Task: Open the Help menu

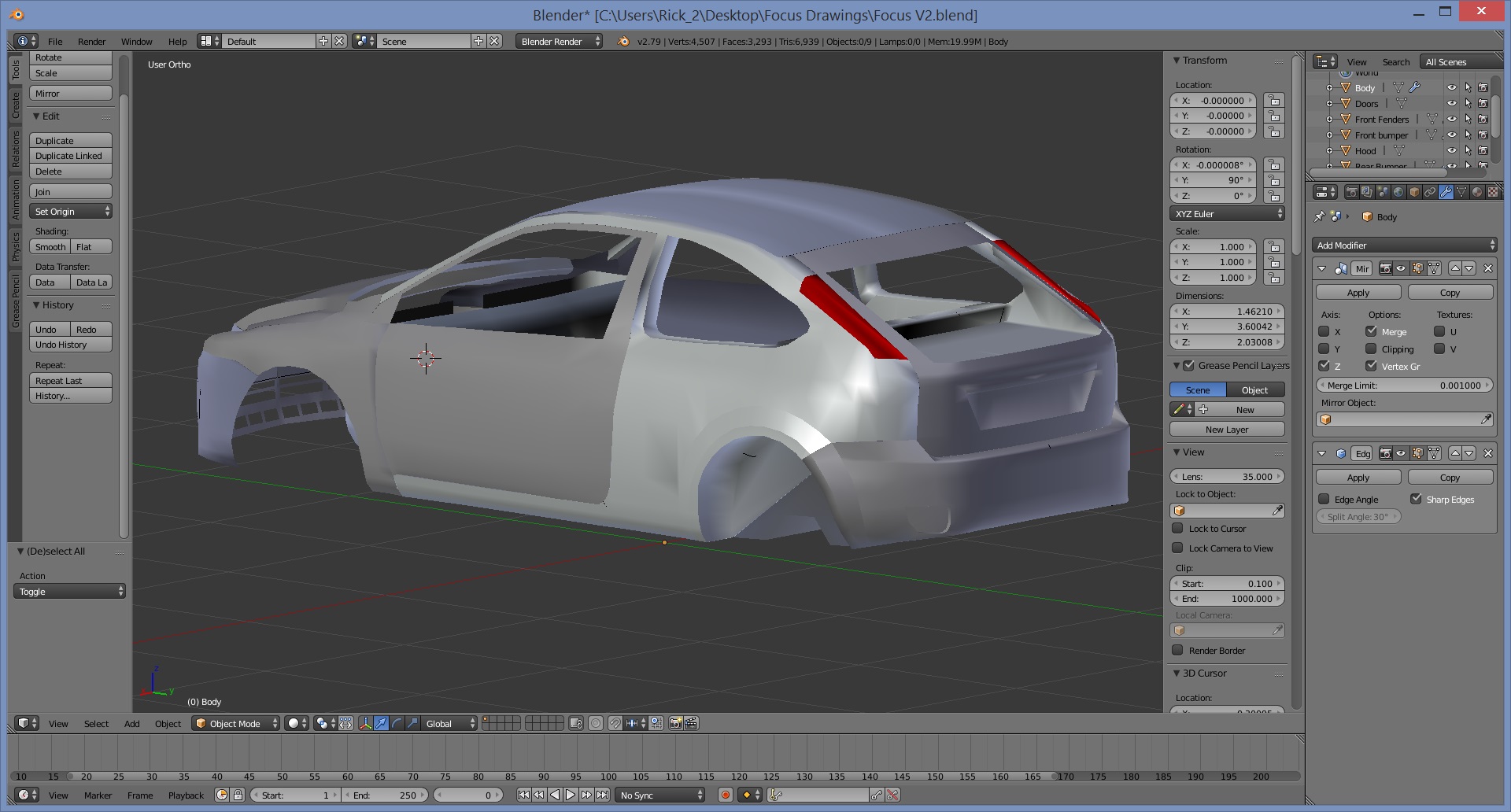Action: 177,42
